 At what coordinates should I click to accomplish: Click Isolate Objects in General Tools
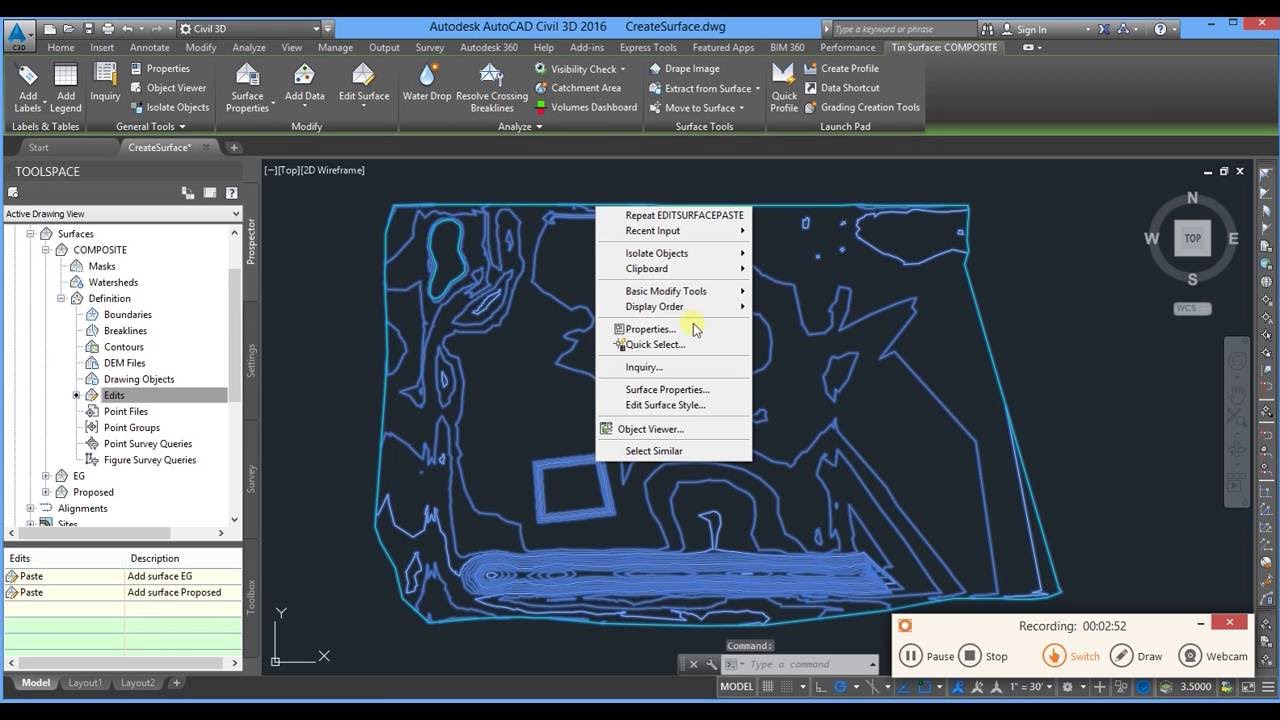(x=169, y=107)
